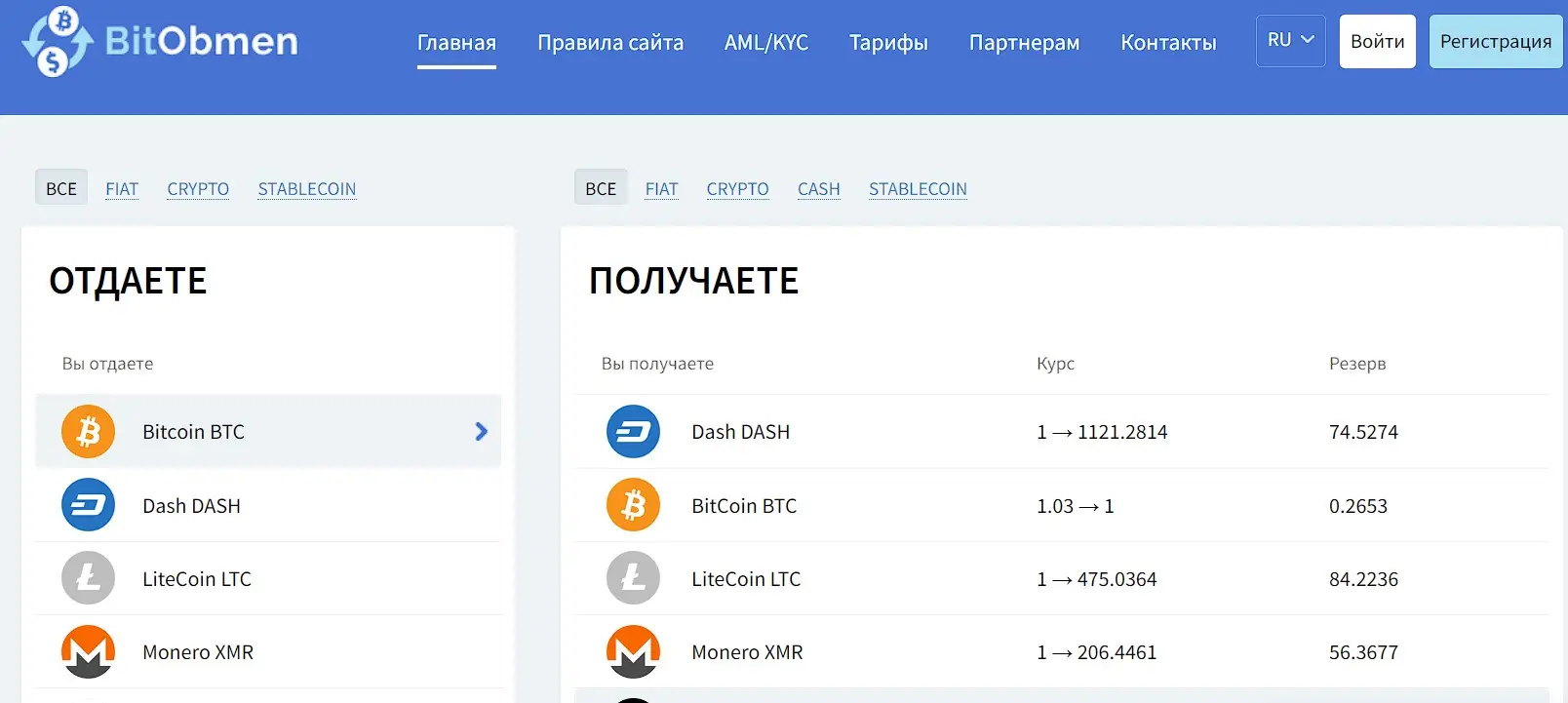
Task: Open Правила сайта page
Action: pos(610,43)
